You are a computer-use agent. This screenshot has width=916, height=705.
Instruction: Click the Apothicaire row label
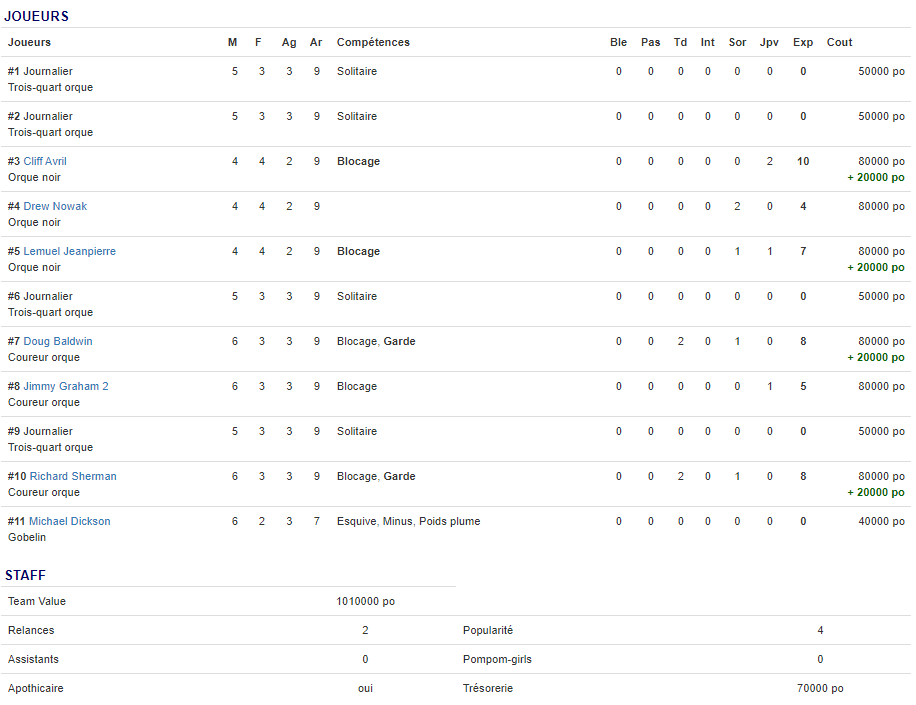pos(35,688)
